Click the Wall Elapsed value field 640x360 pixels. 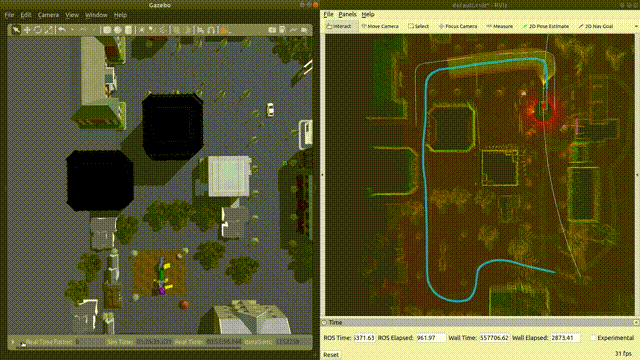point(565,338)
